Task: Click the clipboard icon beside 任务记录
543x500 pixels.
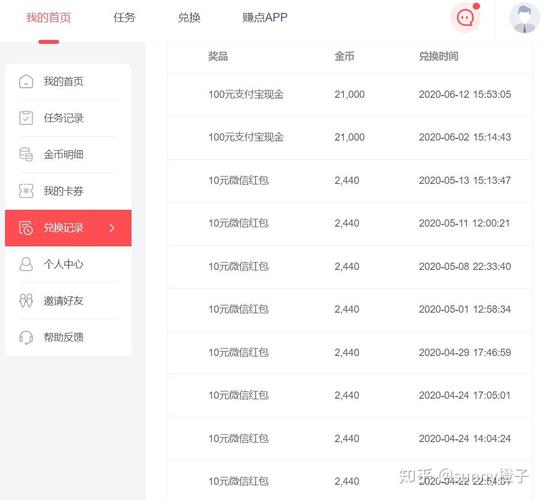Action: click(x=26, y=118)
